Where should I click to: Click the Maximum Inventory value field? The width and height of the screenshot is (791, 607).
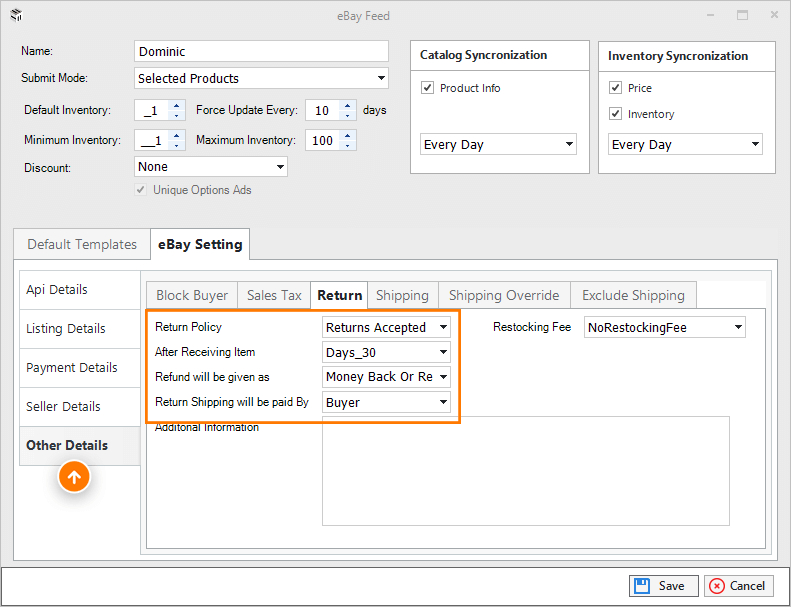(323, 140)
